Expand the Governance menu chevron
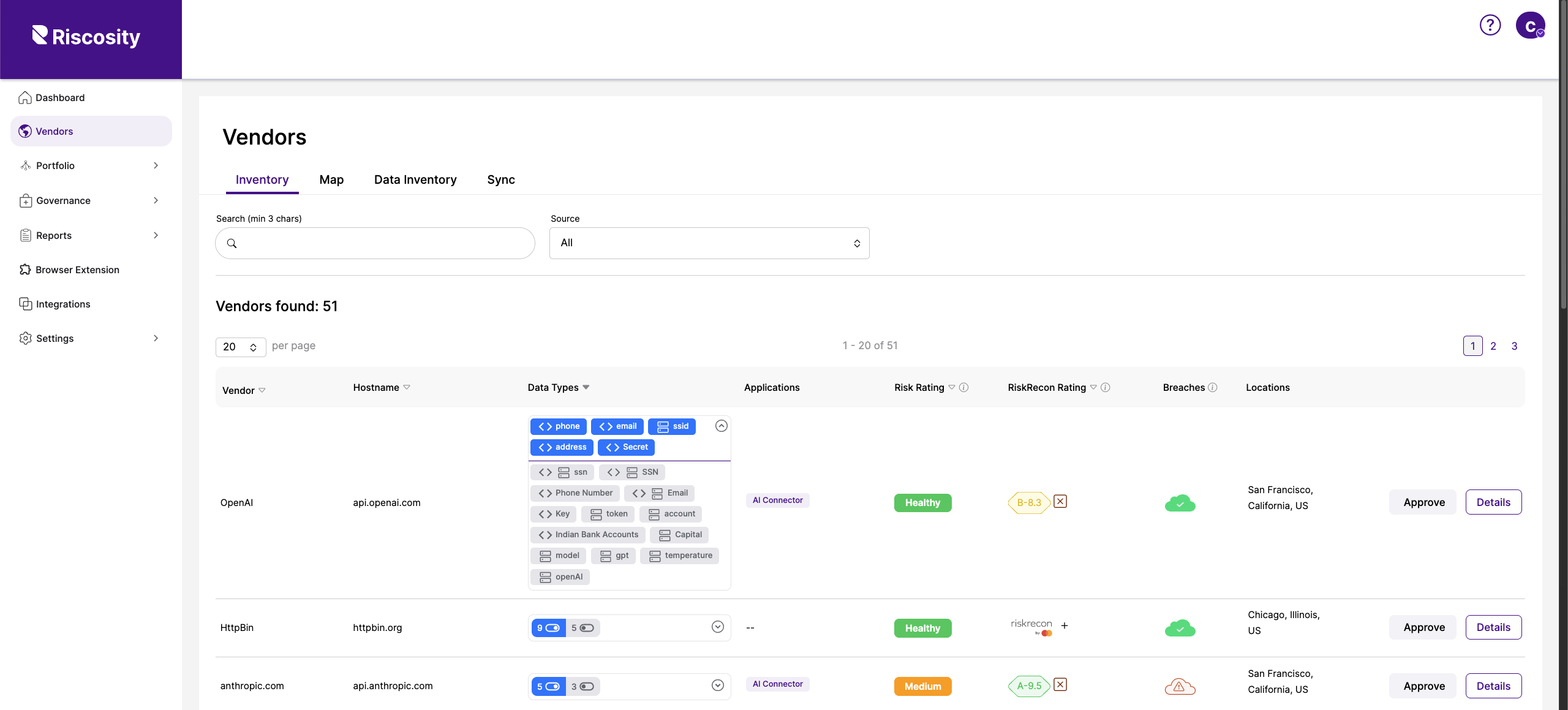1568x710 pixels. (156, 200)
